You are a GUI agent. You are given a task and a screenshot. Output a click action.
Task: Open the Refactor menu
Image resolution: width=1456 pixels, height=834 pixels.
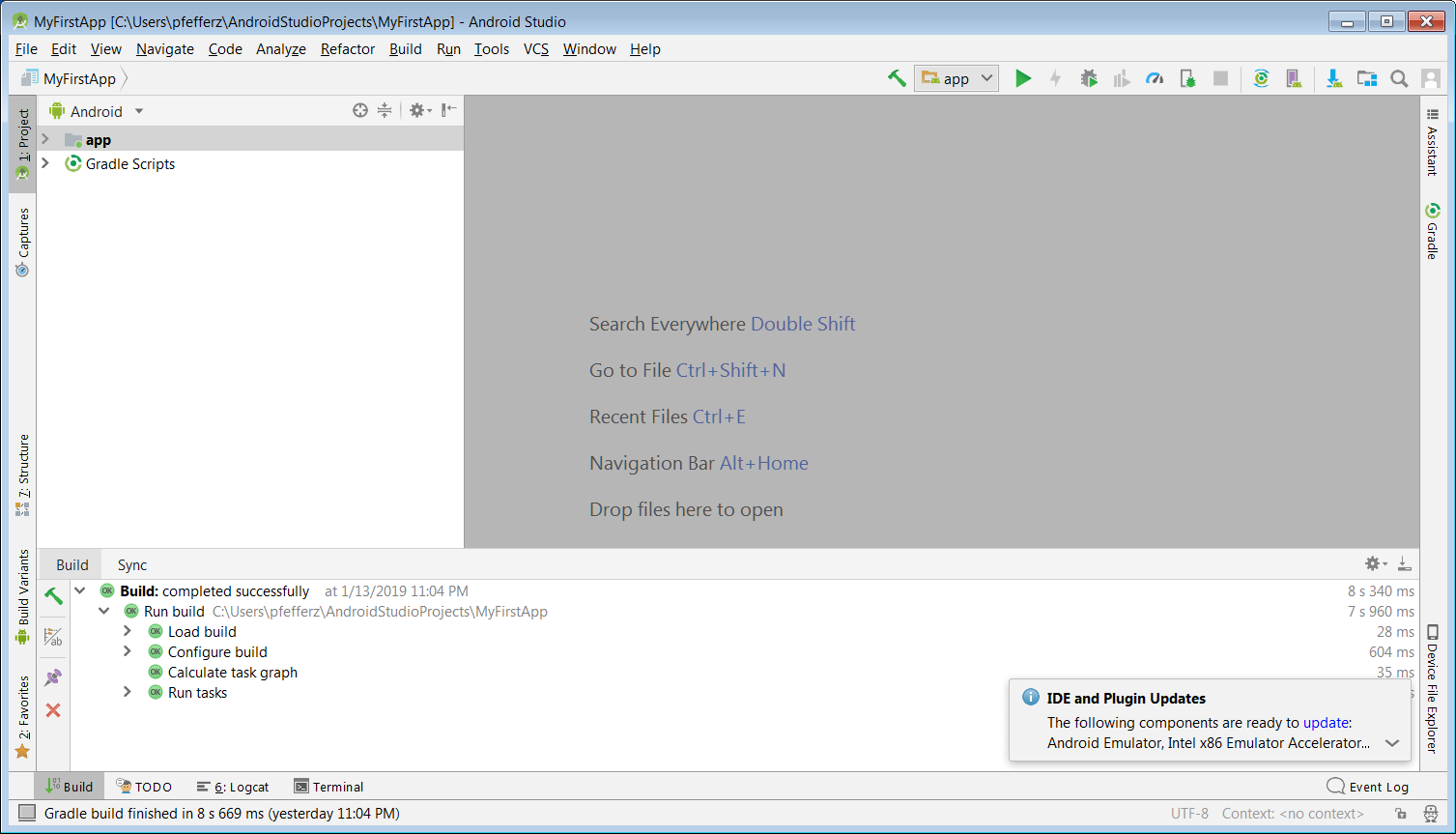348,48
